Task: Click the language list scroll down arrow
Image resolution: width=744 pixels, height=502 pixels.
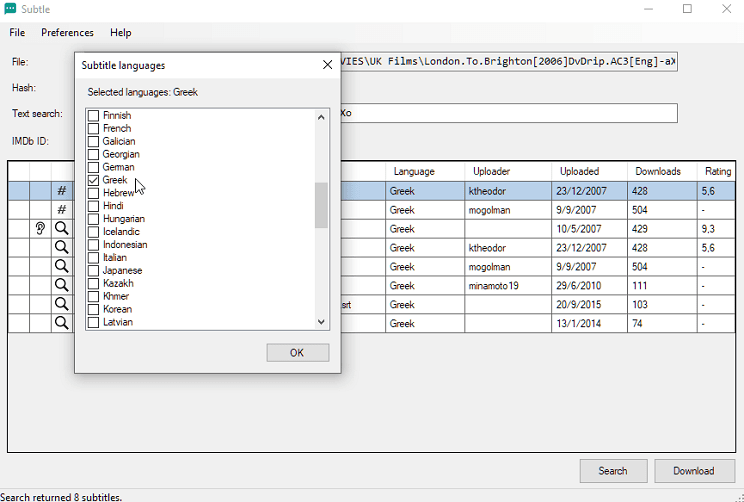Action: 321,322
